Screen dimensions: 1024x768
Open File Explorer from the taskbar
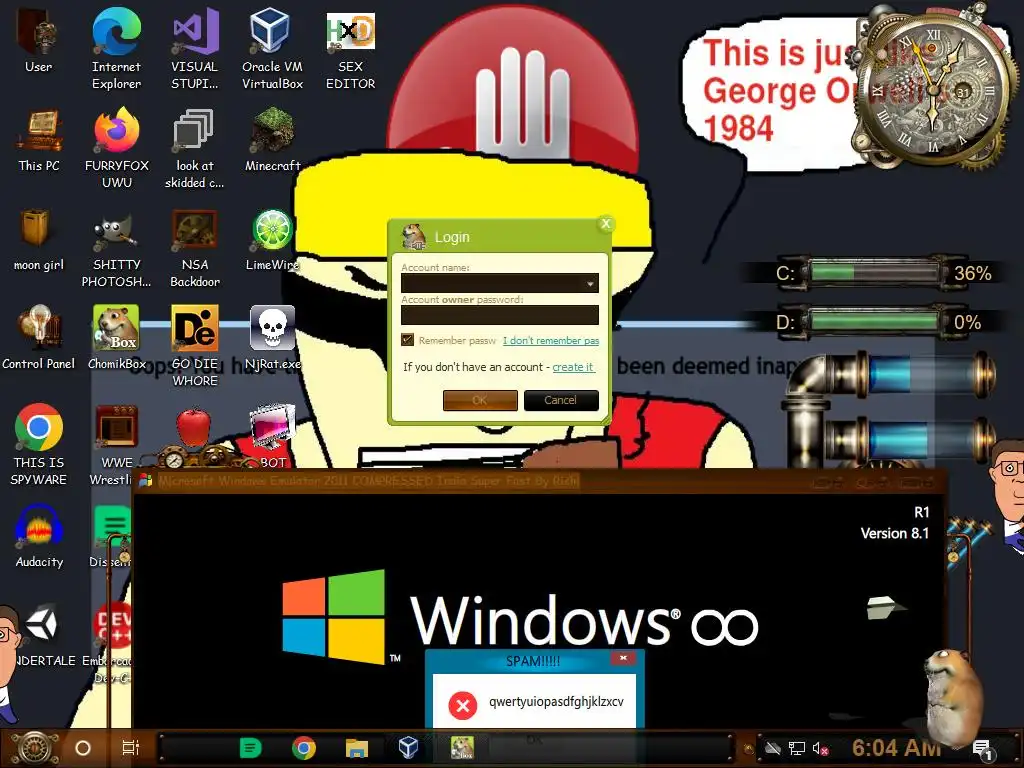coord(357,747)
